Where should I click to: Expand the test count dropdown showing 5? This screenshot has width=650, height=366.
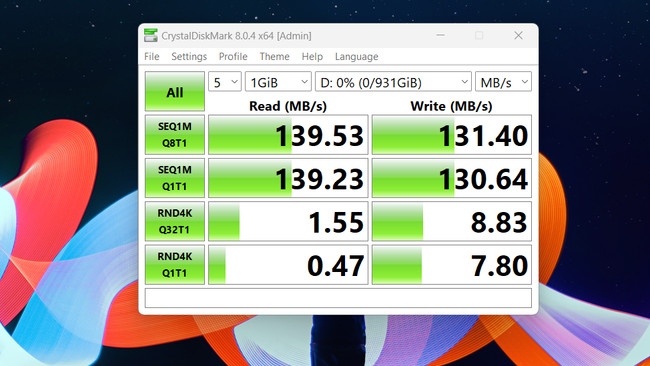tap(225, 82)
